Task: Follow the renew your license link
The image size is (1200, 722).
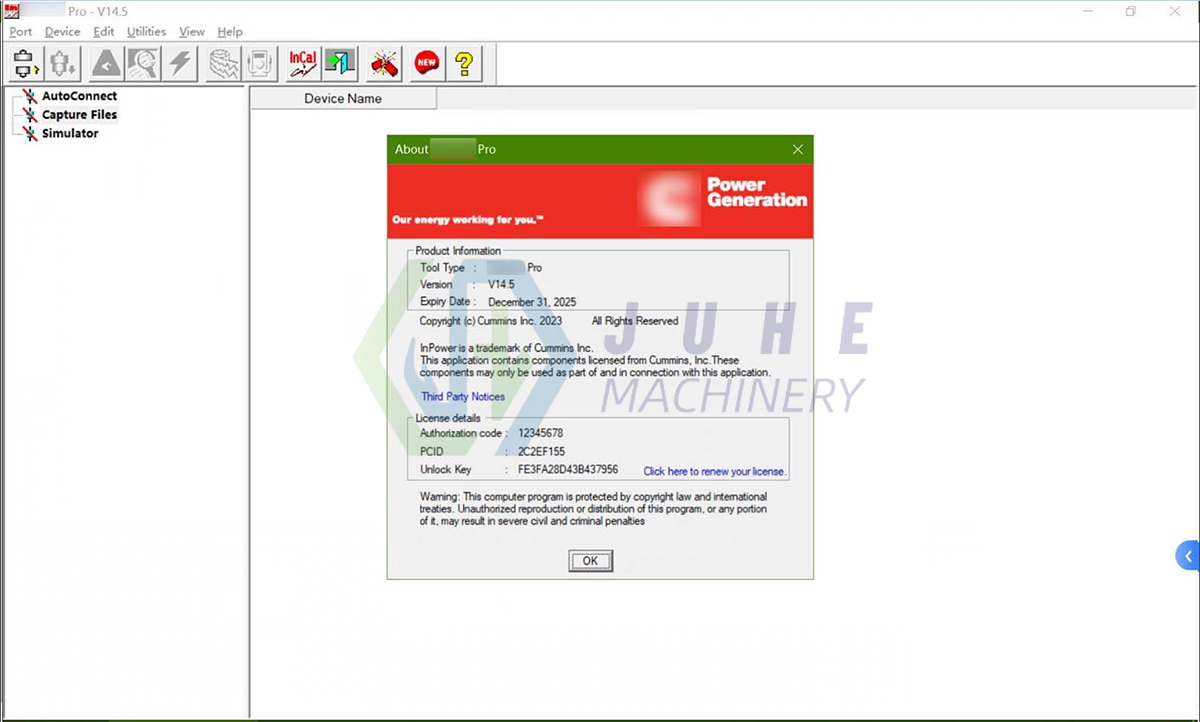Action: [x=713, y=470]
